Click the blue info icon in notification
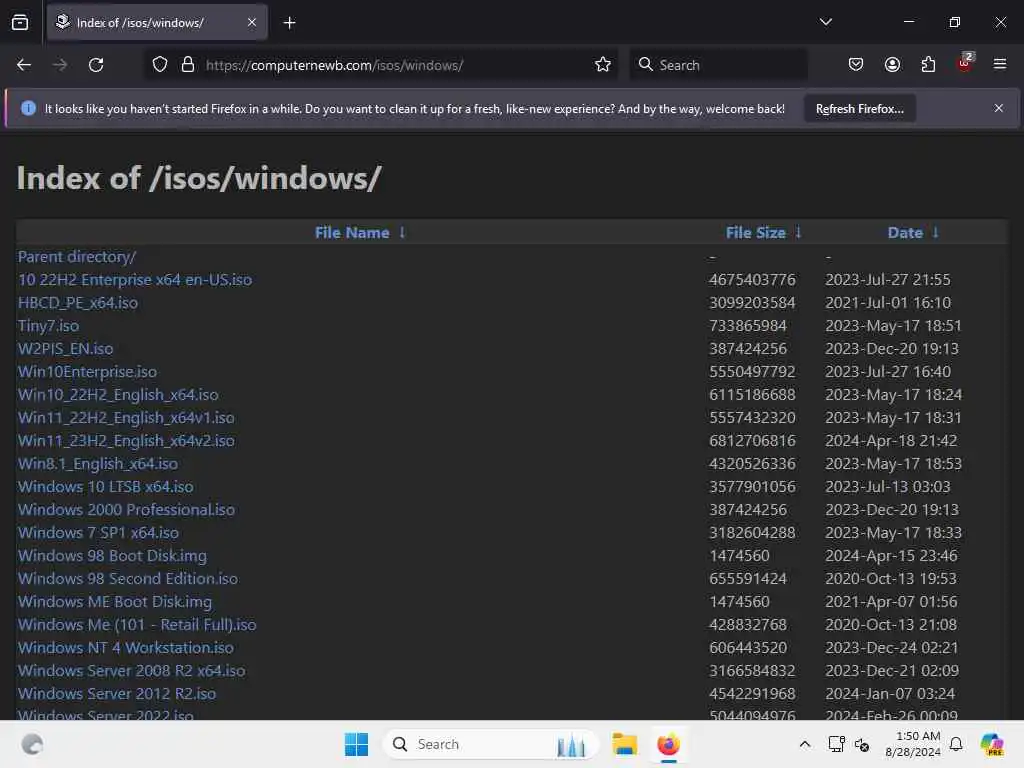 [x=28, y=108]
